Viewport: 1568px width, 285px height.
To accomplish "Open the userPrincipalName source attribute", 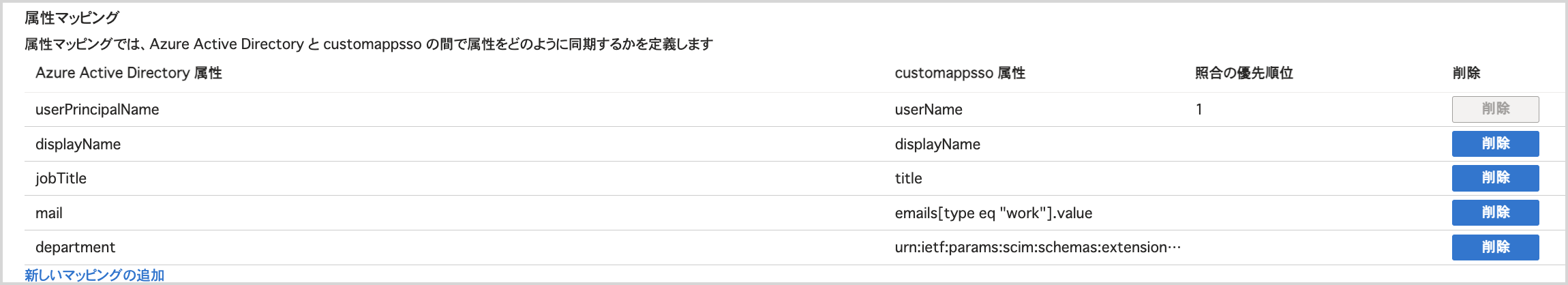I will point(97,110).
